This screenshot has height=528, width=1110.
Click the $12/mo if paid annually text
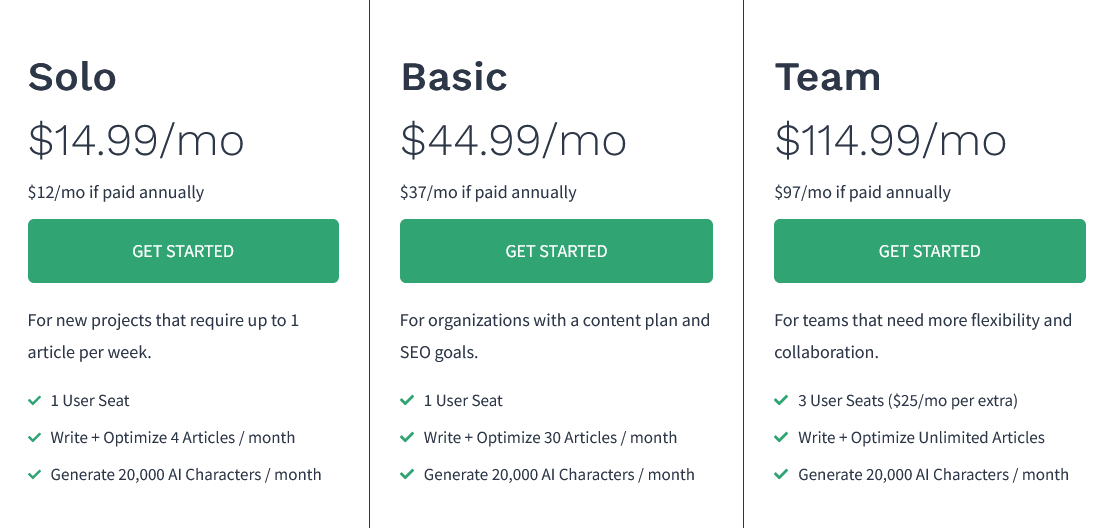tap(116, 192)
